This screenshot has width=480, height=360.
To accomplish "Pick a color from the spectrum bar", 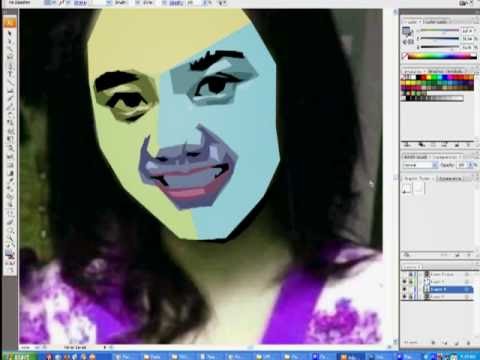I will click(x=442, y=56).
